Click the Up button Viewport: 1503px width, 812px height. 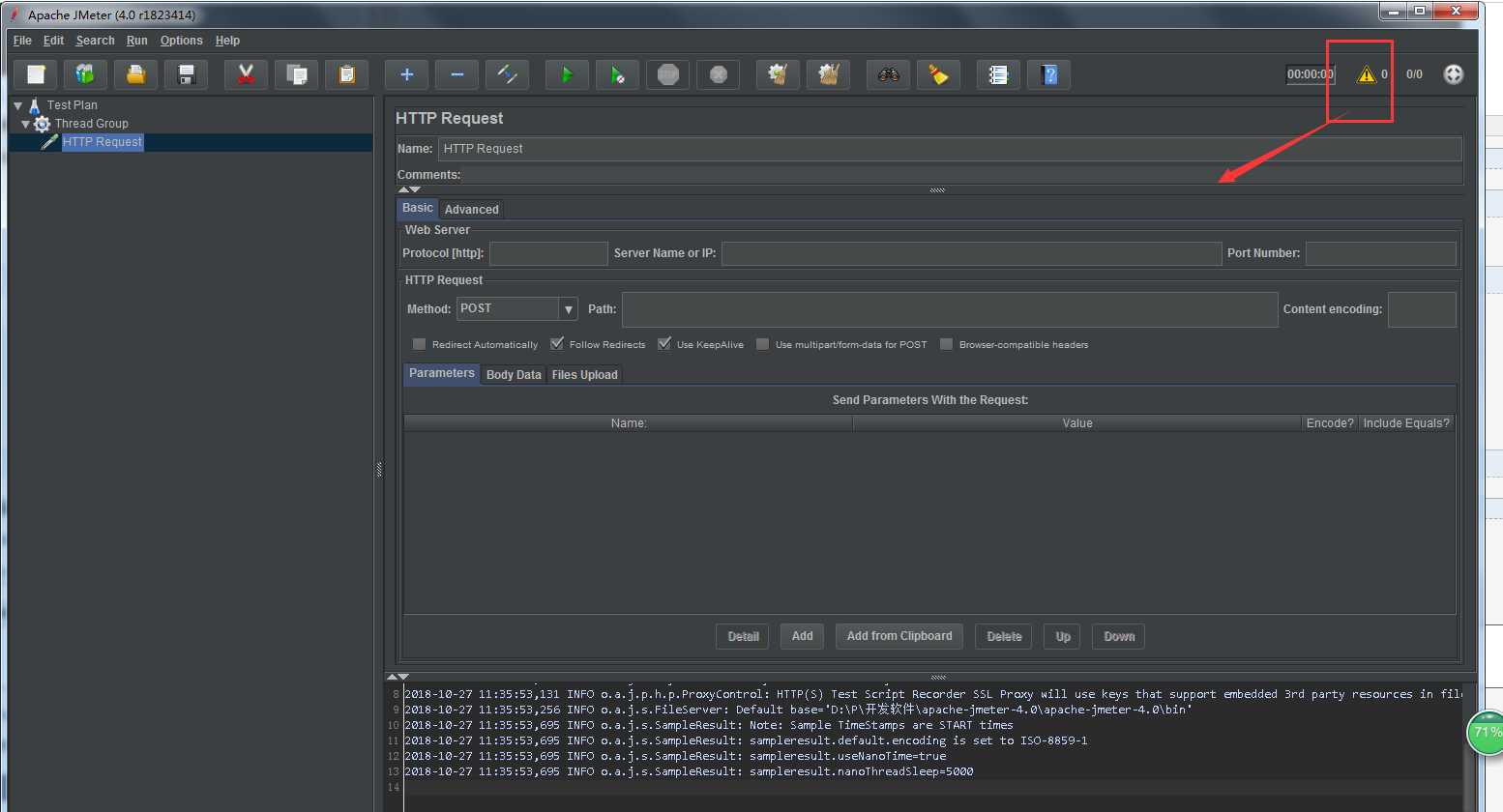[x=1063, y=636]
